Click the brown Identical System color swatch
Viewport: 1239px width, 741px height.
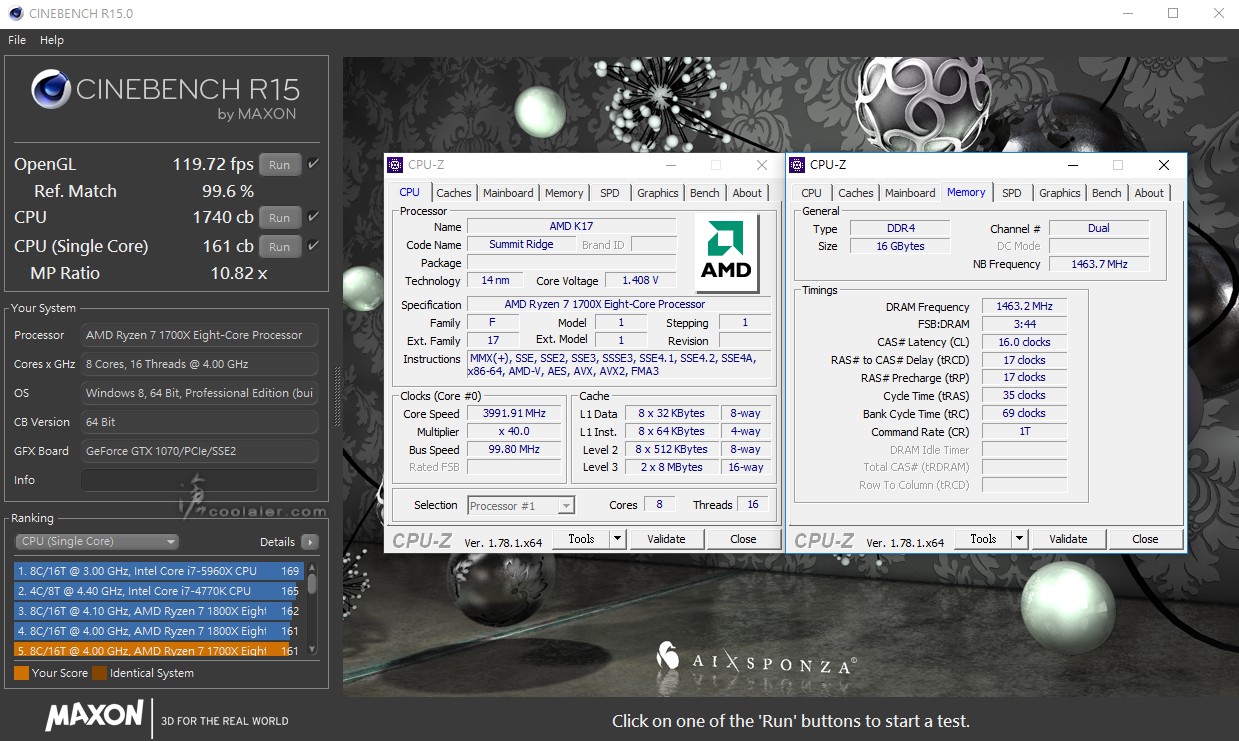[x=99, y=673]
